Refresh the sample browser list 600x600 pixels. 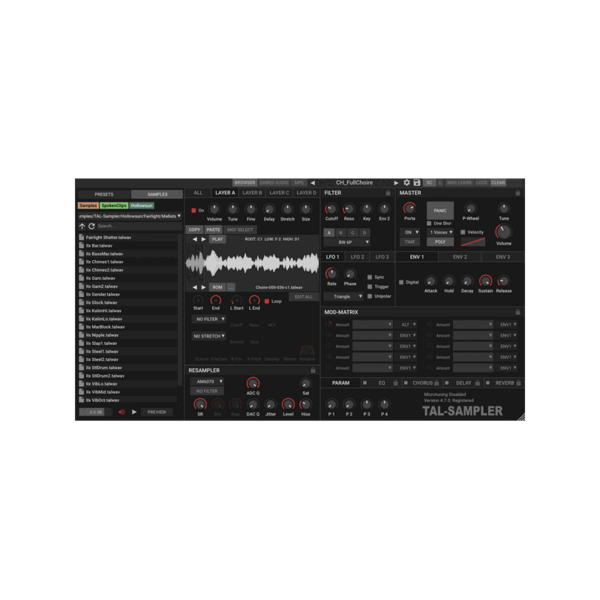point(91,226)
